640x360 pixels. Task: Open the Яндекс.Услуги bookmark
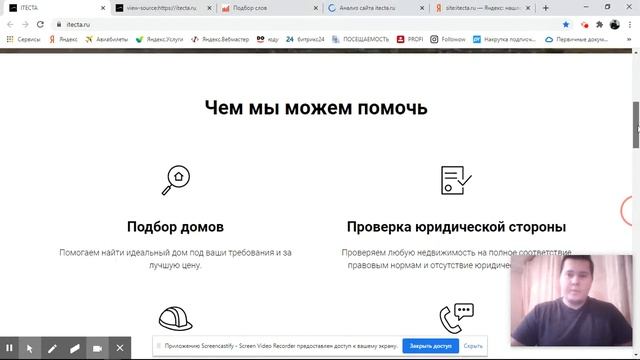point(160,39)
